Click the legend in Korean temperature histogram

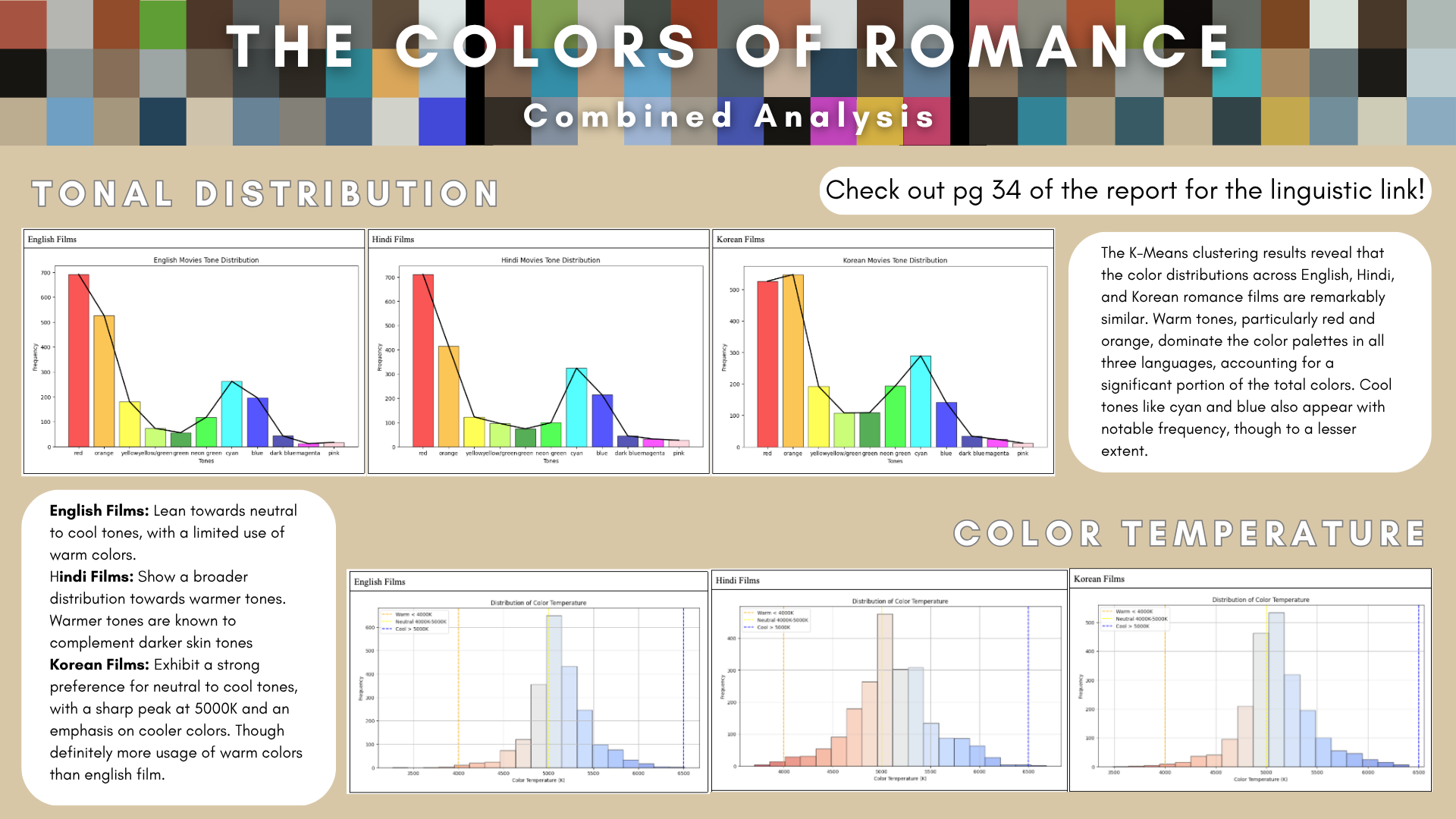click(x=1135, y=619)
